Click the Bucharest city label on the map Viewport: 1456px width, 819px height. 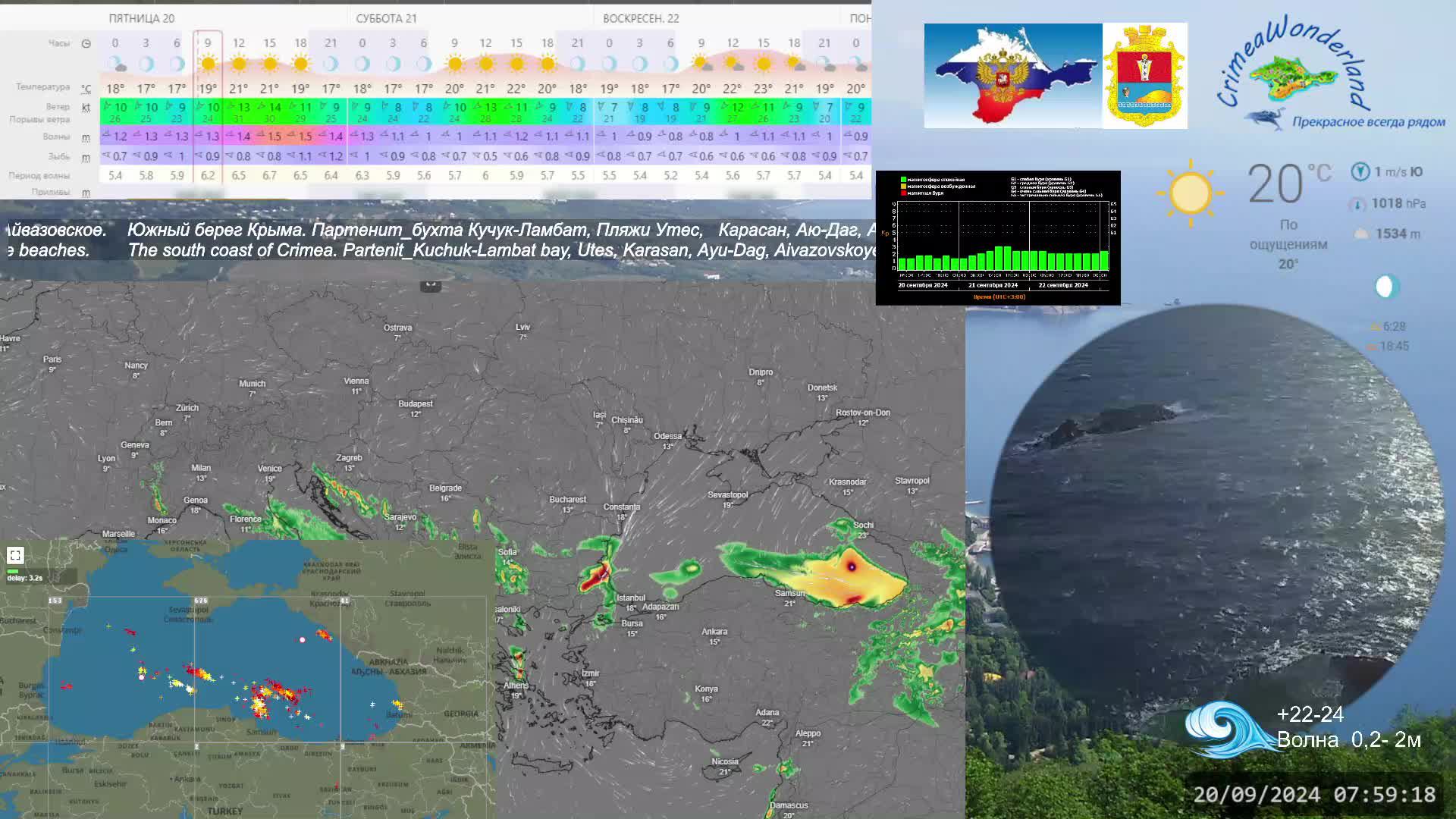tap(567, 499)
